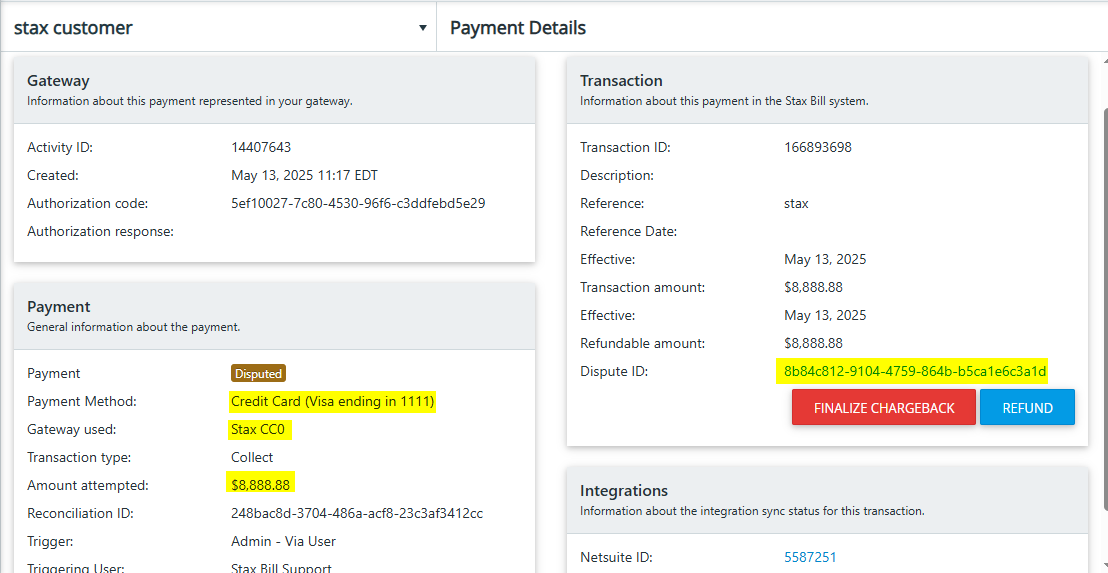Click Triggering User value Stax Bill Support
The width and height of the screenshot is (1108, 573).
pos(281,567)
